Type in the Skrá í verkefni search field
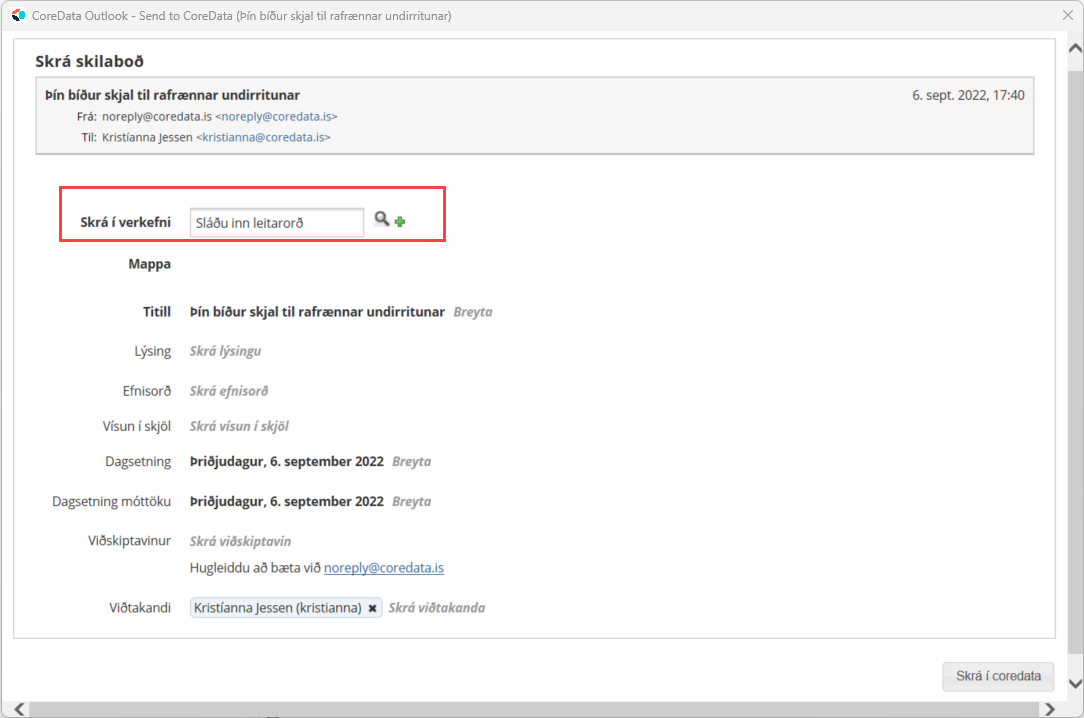The width and height of the screenshot is (1084, 718). point(276,222)
